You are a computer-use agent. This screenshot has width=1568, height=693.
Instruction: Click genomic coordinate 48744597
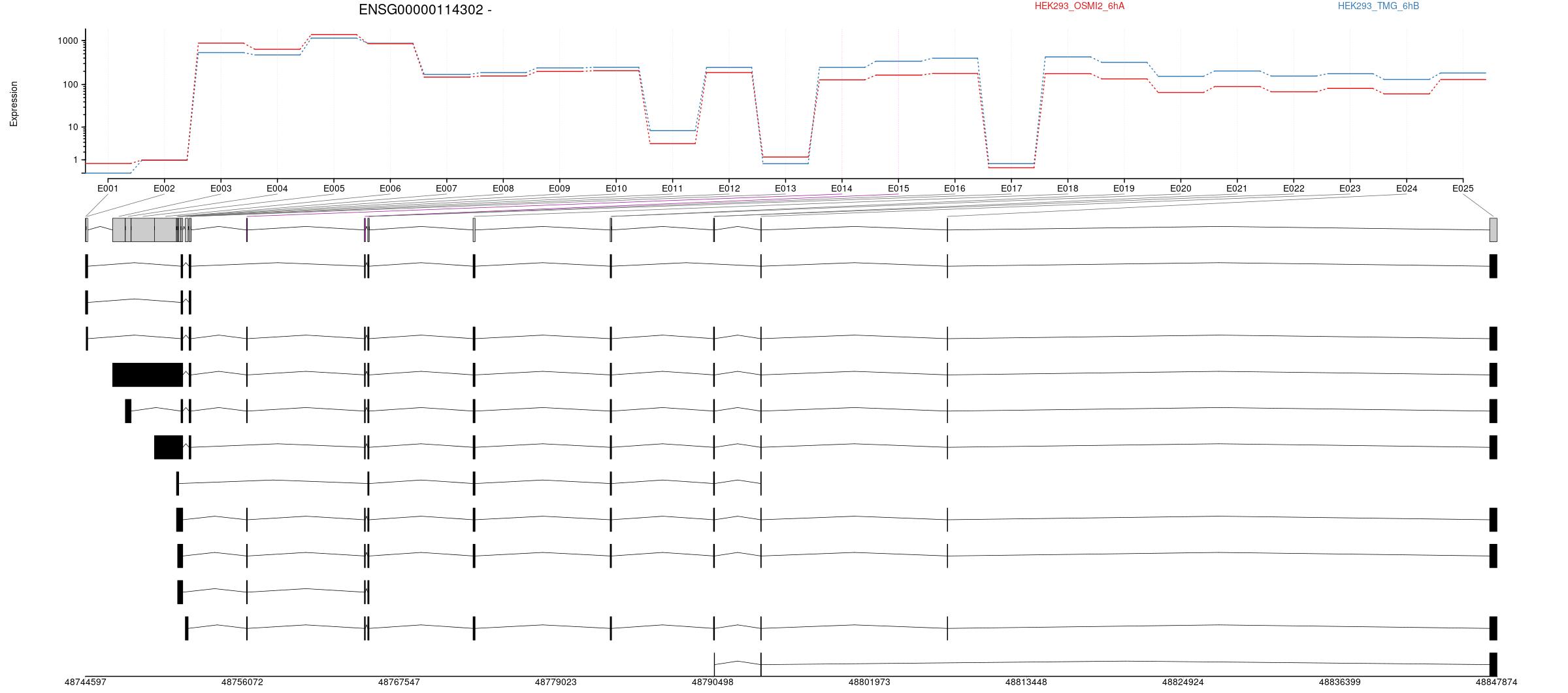coord(86,683)
